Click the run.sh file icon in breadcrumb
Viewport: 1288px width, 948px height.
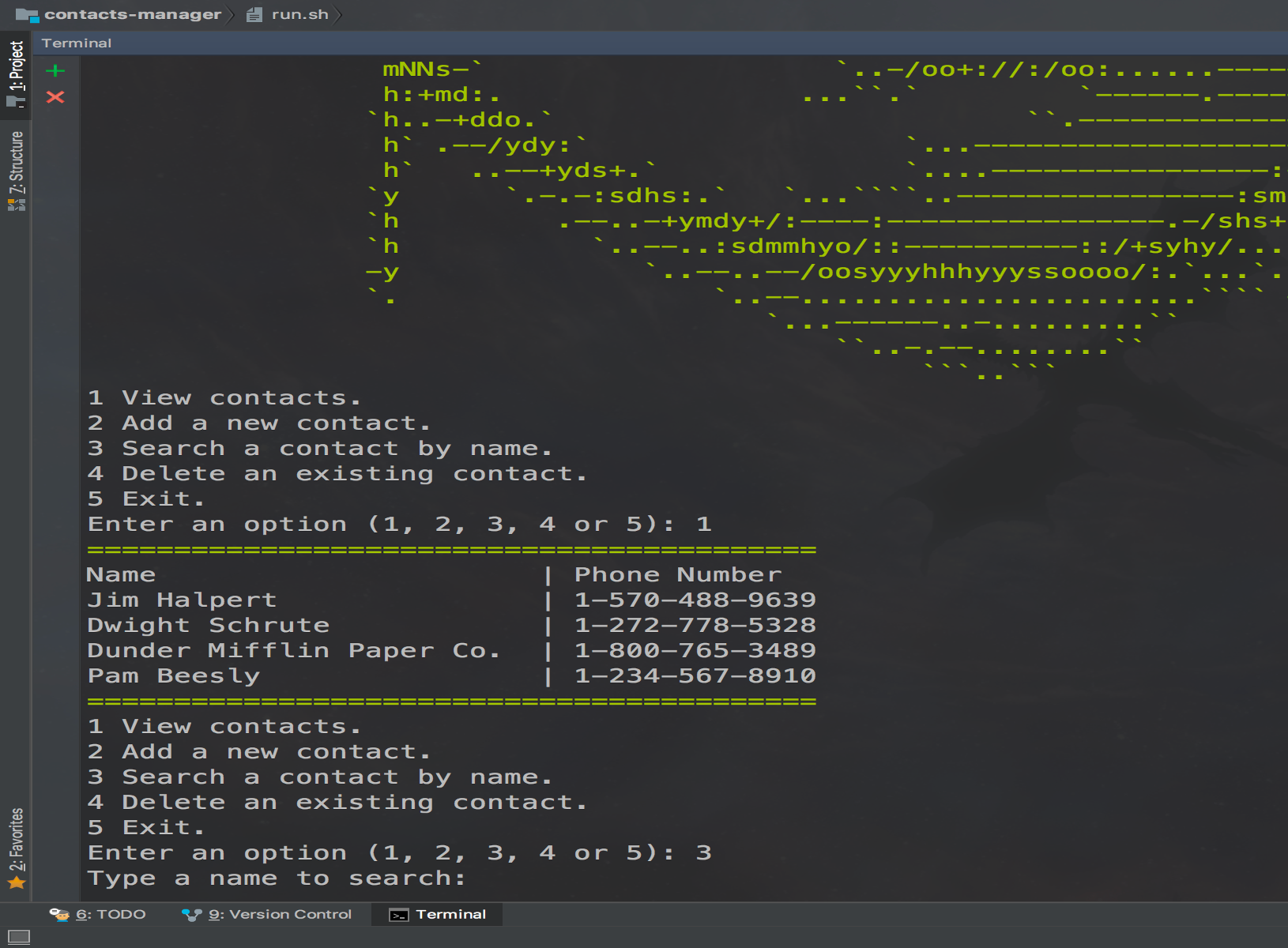(x=254, y=14)
